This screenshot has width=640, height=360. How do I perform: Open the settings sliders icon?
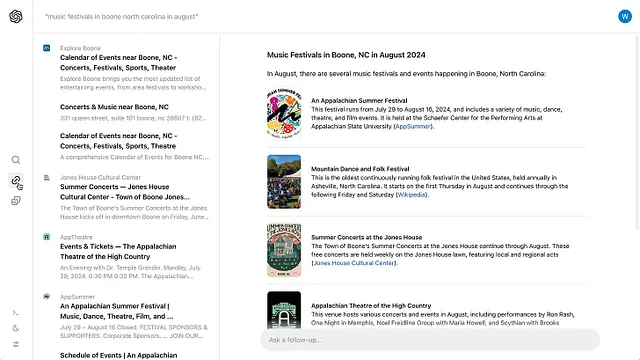(16, 344)
